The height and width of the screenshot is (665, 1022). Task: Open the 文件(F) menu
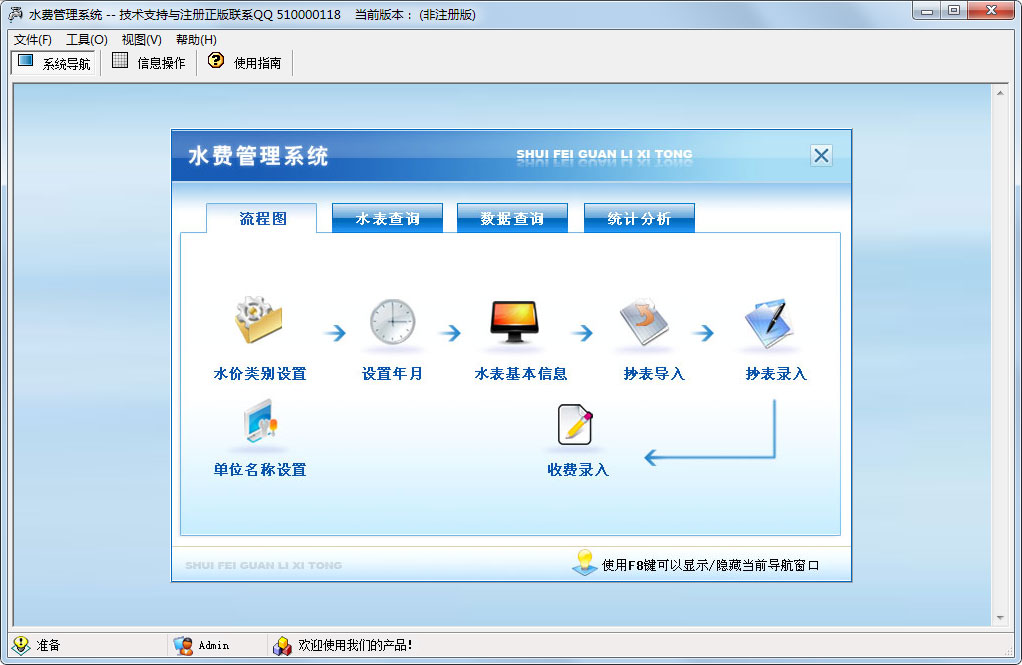click(x=33, y=40)
